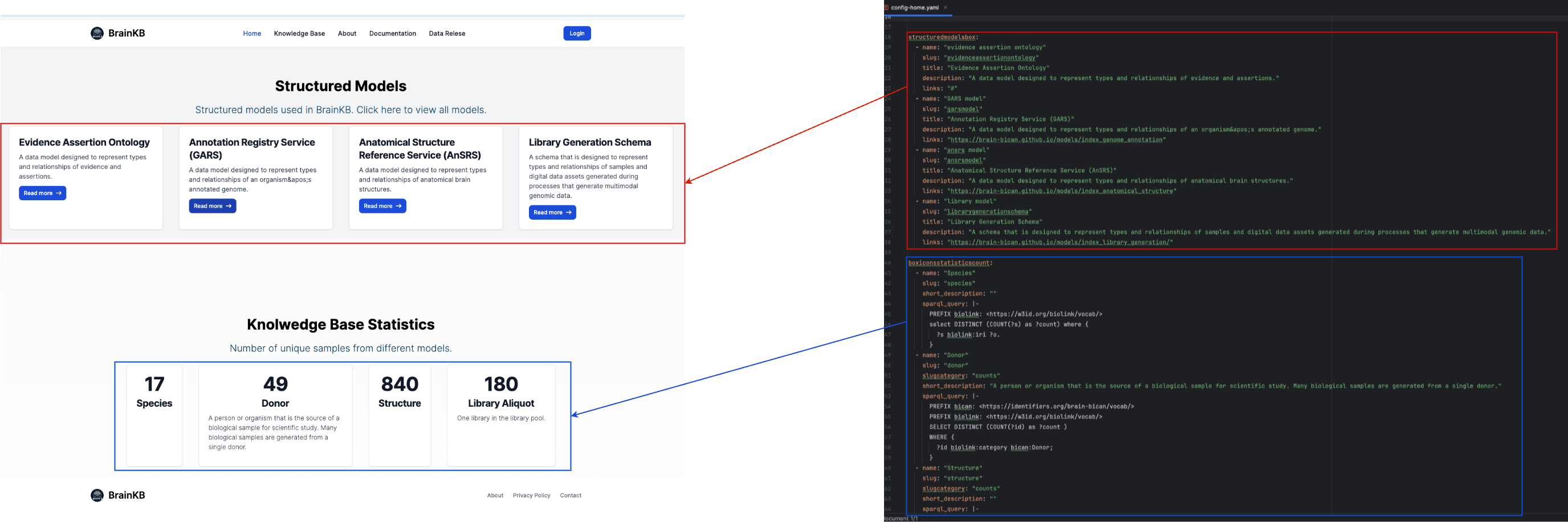1568x522 pixels.
Task: Open the Privacy Policy footer link
Action: coord(531,496)
